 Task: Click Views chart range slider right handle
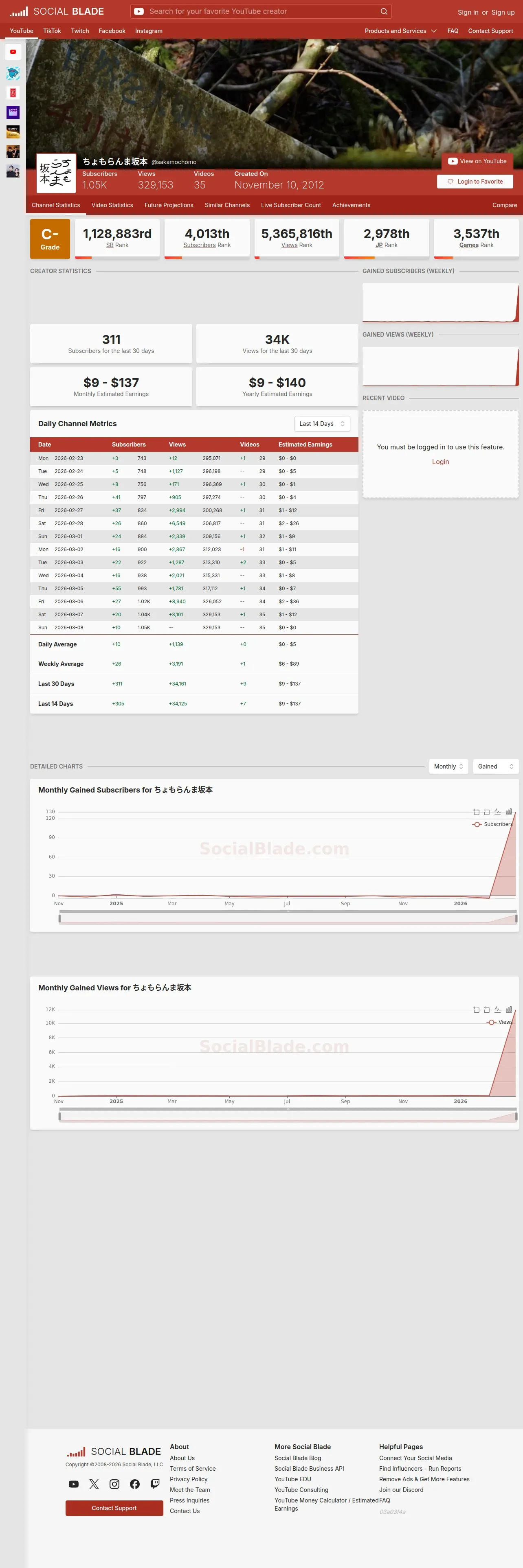tap(516, 1116)
